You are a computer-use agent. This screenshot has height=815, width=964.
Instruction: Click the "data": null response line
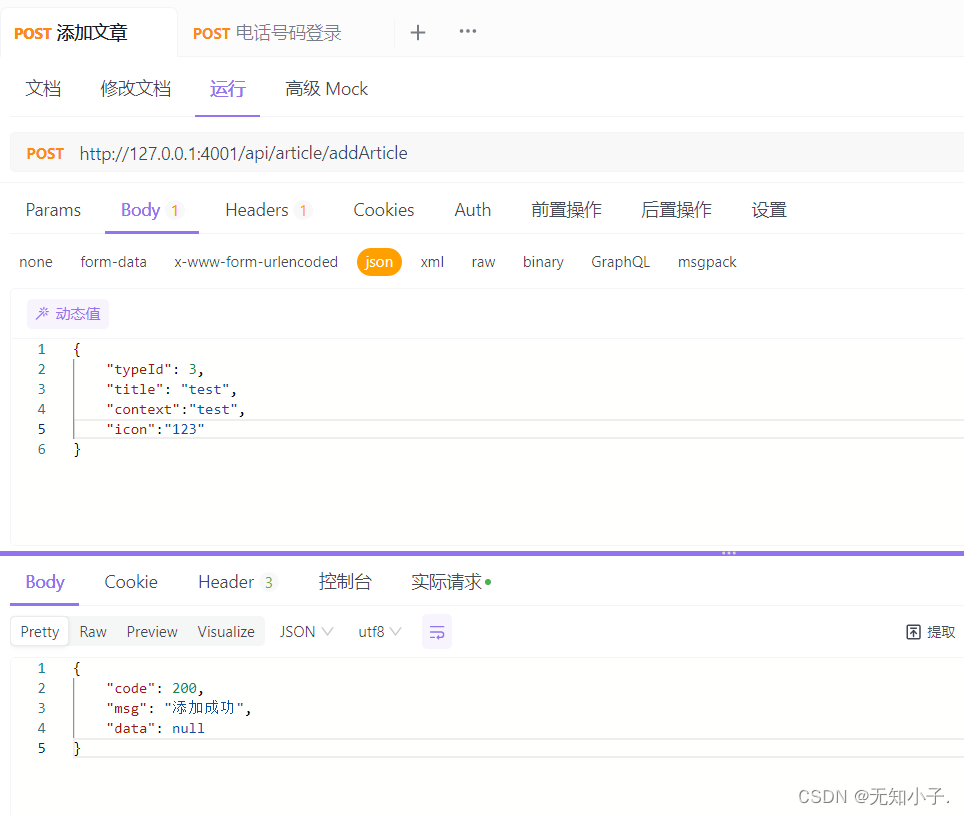(x=155, y=728)
